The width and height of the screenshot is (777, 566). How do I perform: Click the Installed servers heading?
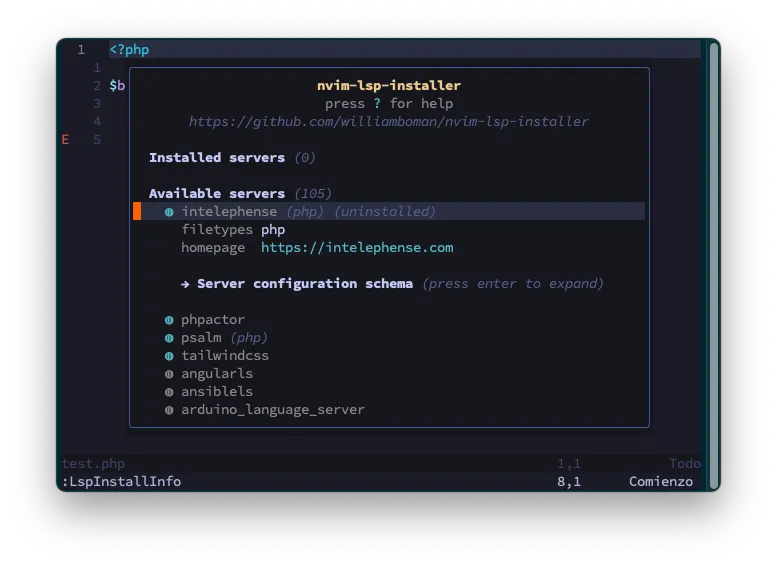click(217, 158)
